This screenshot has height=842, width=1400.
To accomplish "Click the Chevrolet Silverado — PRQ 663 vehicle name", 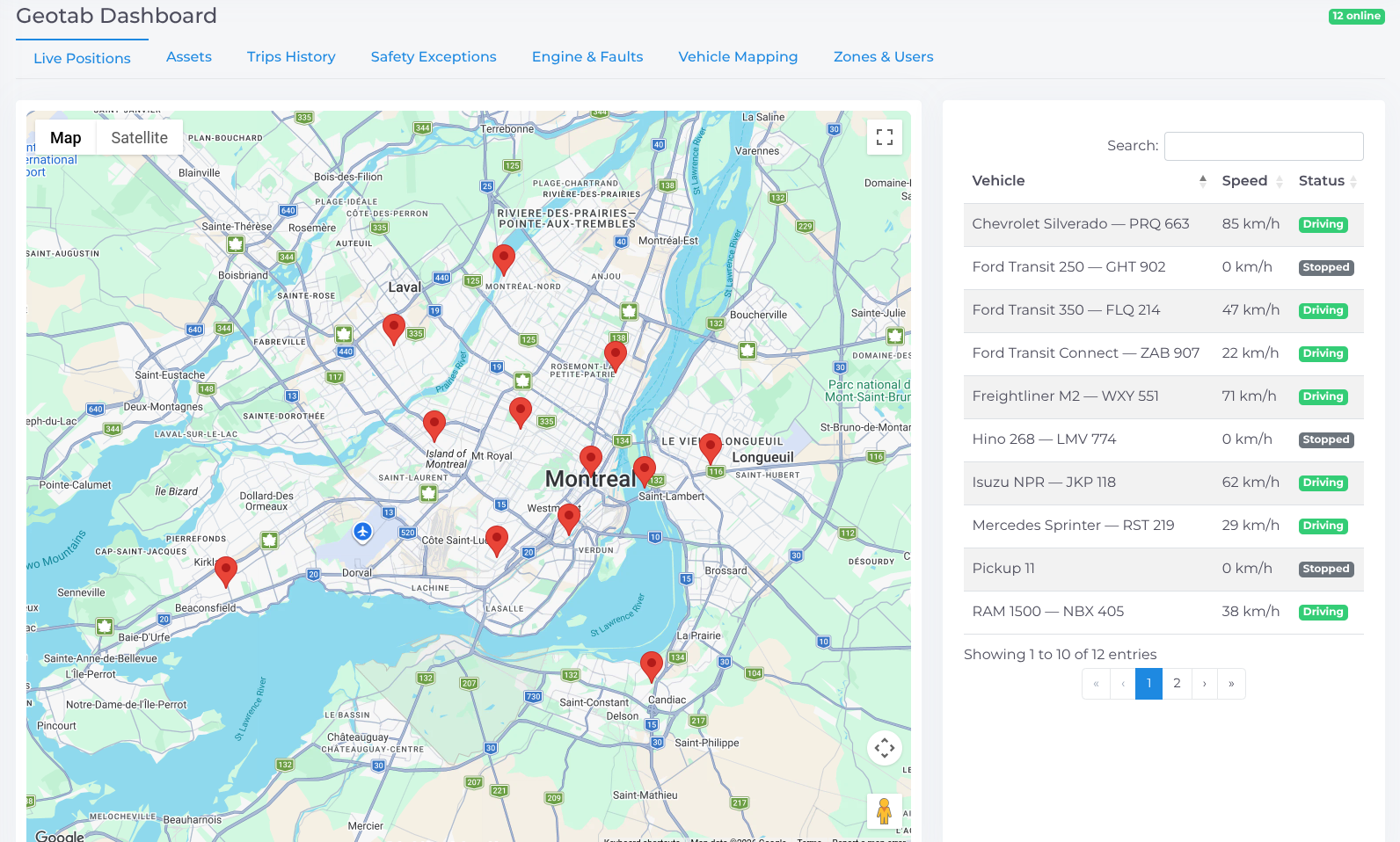I will [x=1081, y=224].
